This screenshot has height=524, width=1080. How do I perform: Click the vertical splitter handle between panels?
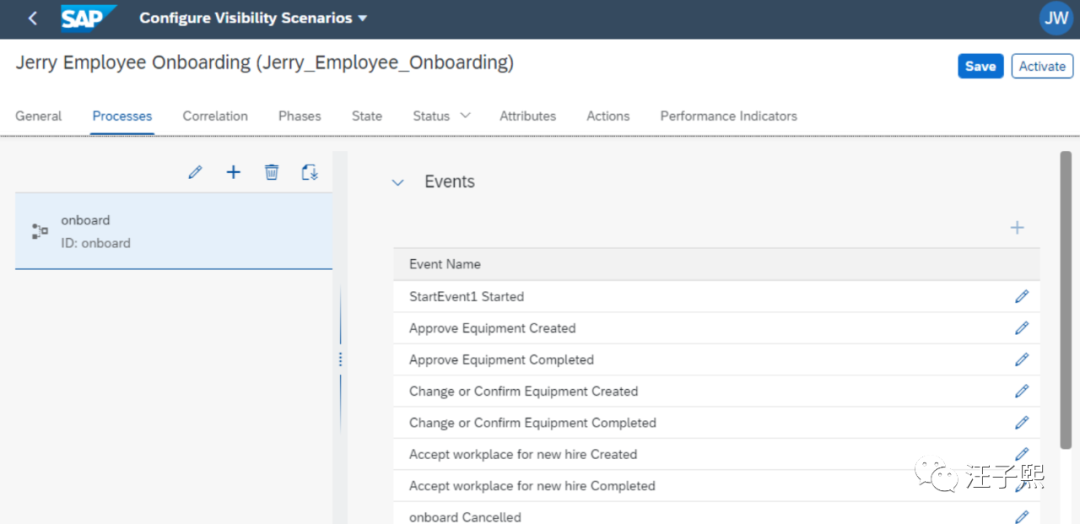(340, 359)
